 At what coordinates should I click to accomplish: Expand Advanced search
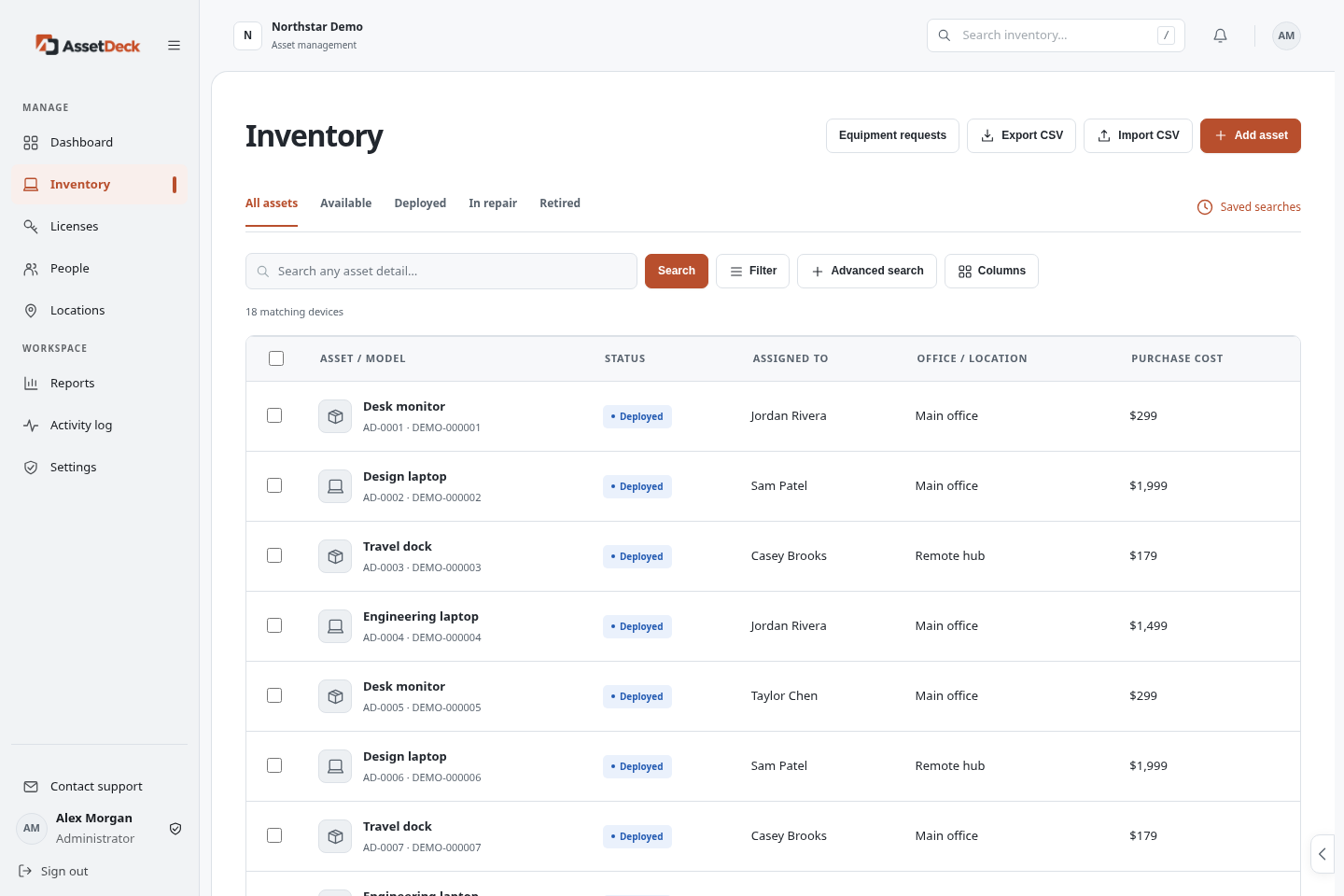(x=867, y=271)
